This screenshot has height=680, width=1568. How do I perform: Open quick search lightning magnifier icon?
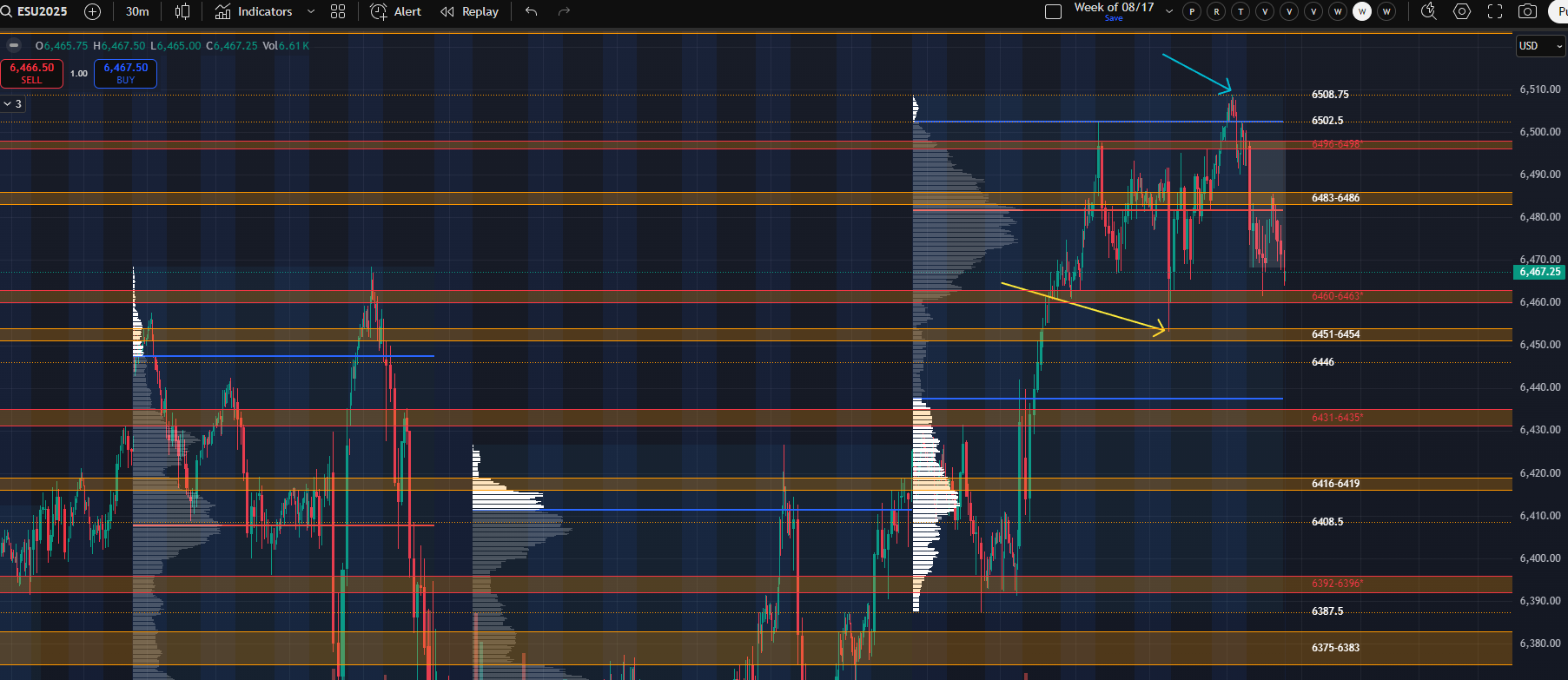click(x=1428, y=11)
